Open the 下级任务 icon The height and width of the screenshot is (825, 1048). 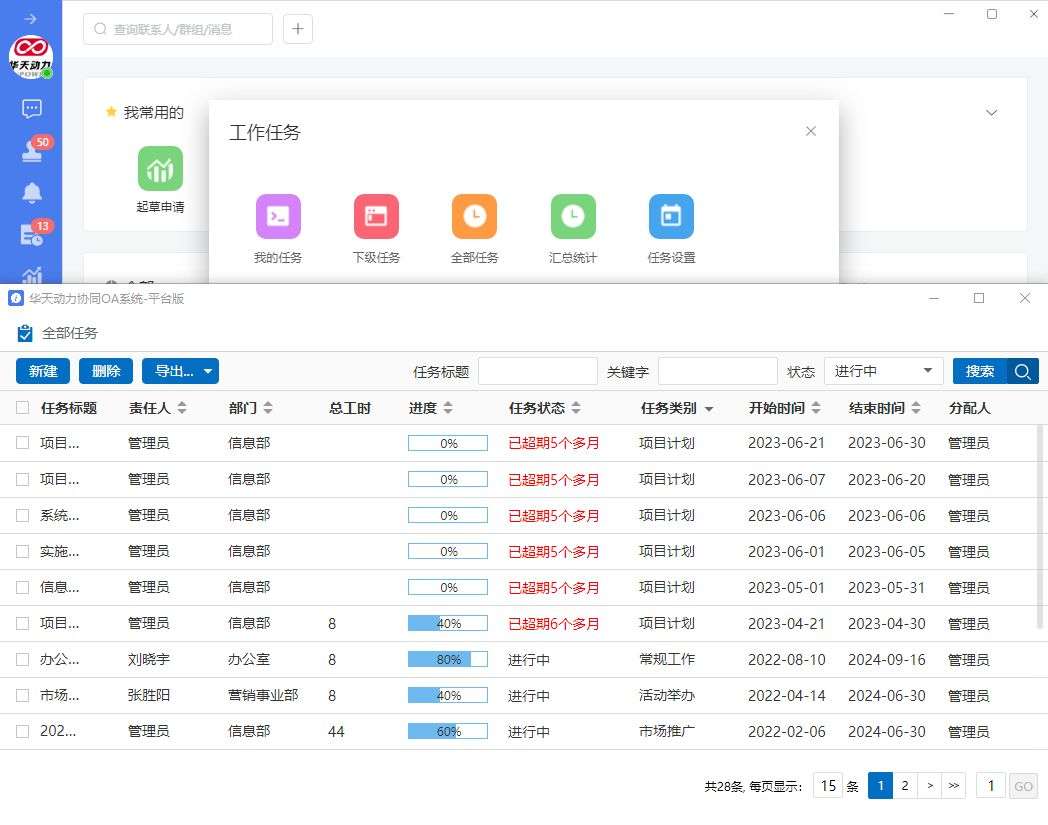point(376,217)
